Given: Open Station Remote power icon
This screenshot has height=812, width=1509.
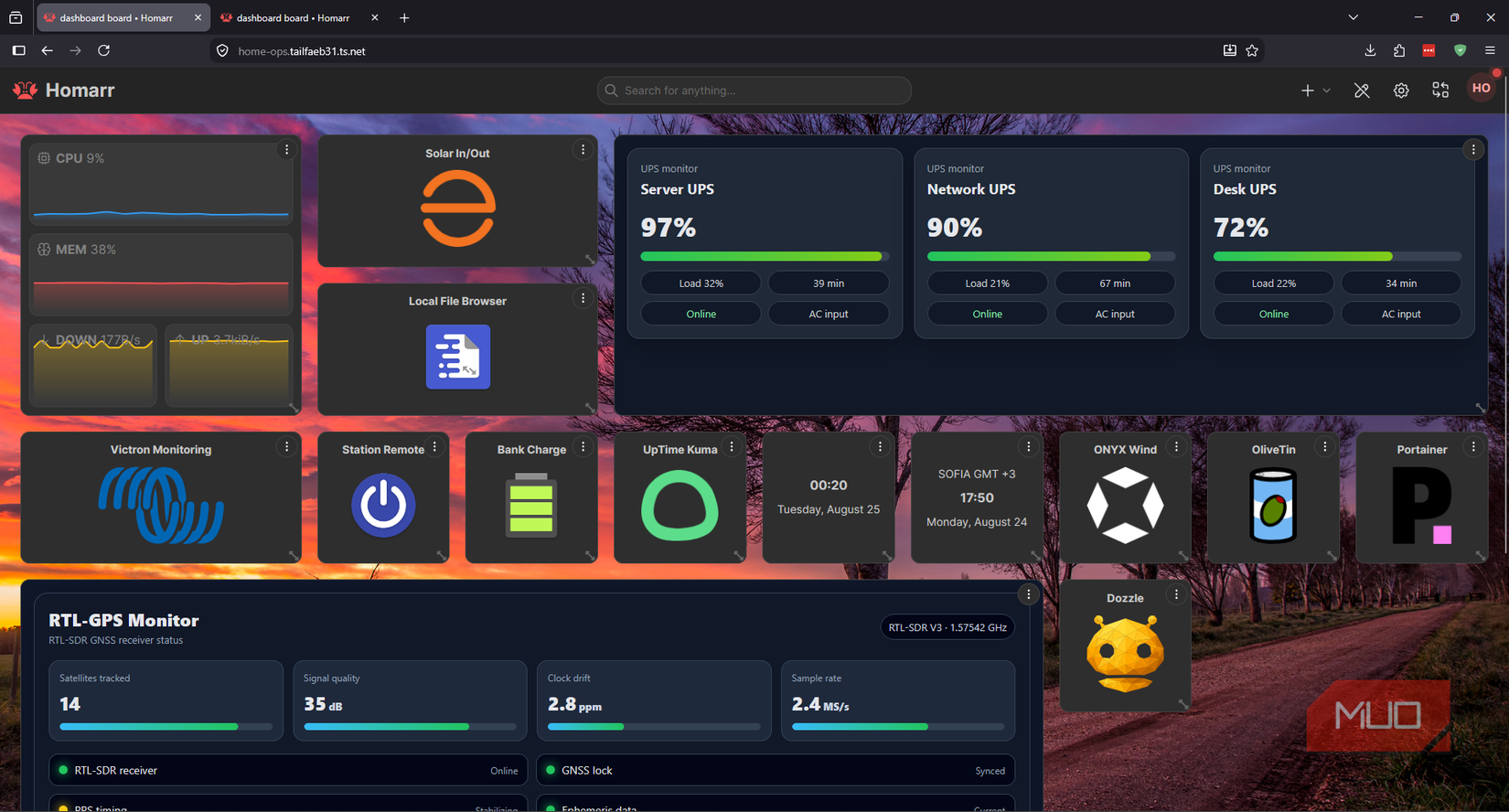Looking at the screenshot, I should click(x=383, y=505).
